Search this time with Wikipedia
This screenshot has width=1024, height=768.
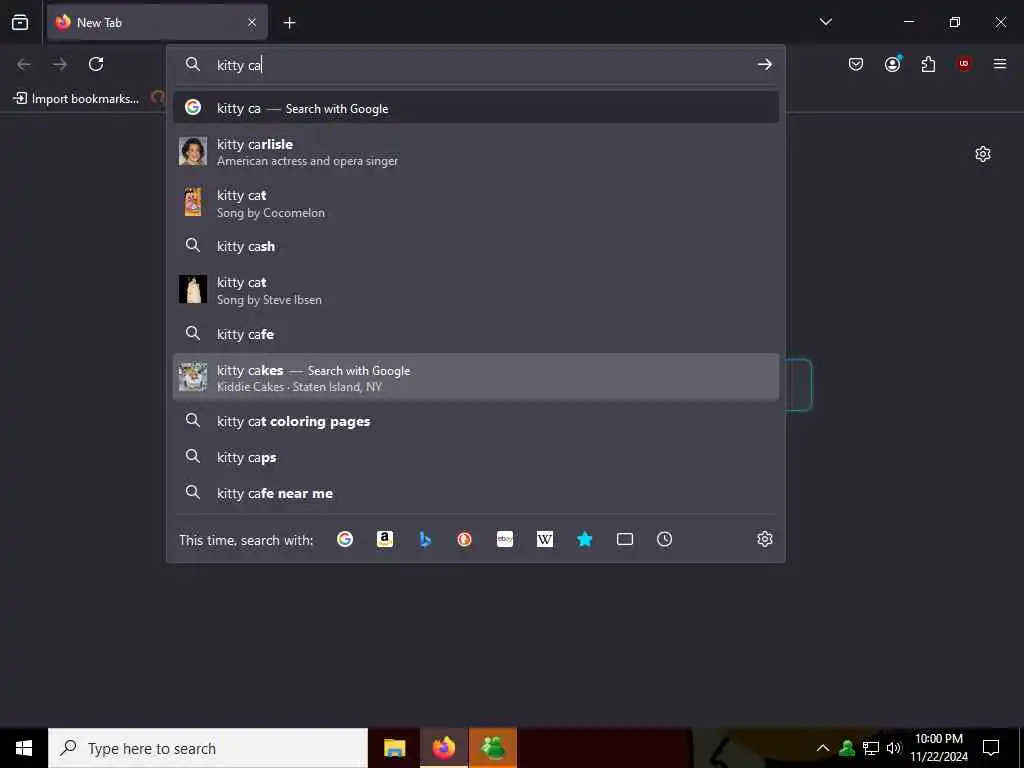click(545, 539)
